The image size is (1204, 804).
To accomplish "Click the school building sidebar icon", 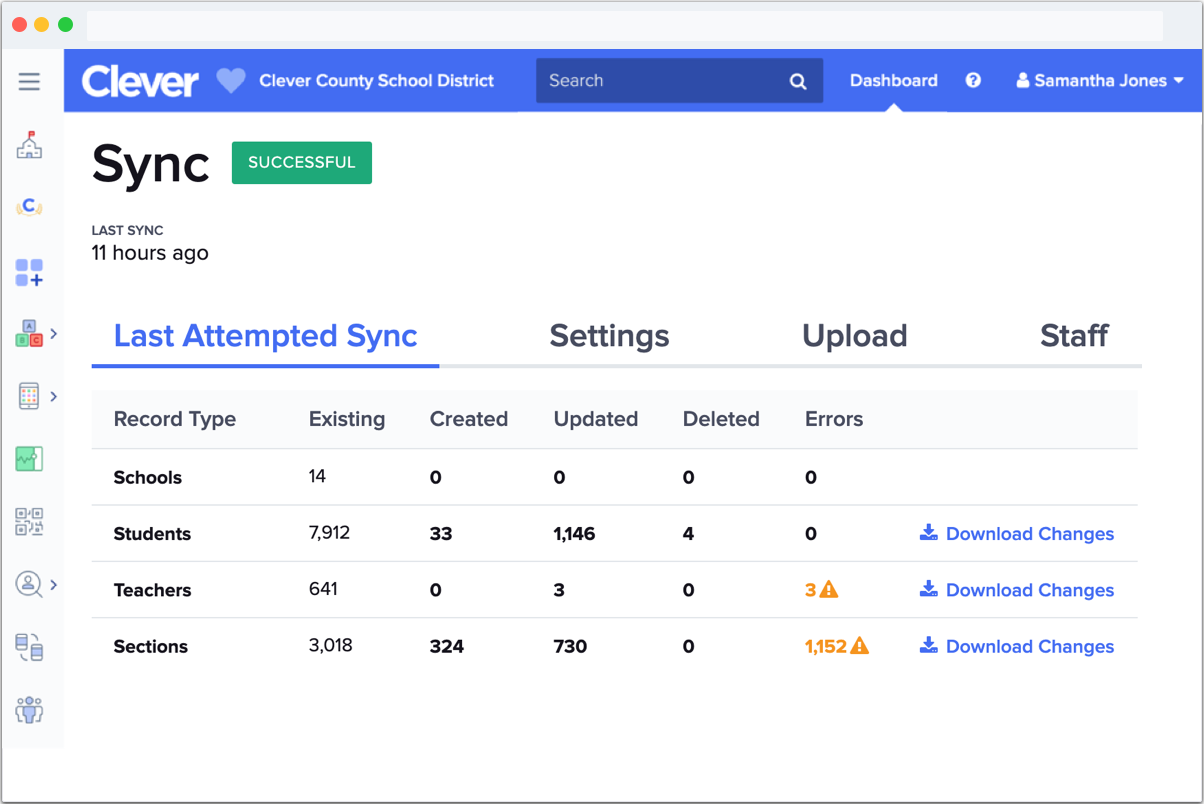I will pyautogui.click(x=29, y=146).
